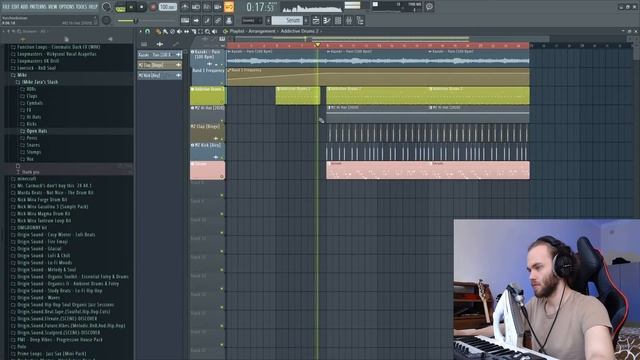
Task: Open the channel rack window icon
Action: 338,20
